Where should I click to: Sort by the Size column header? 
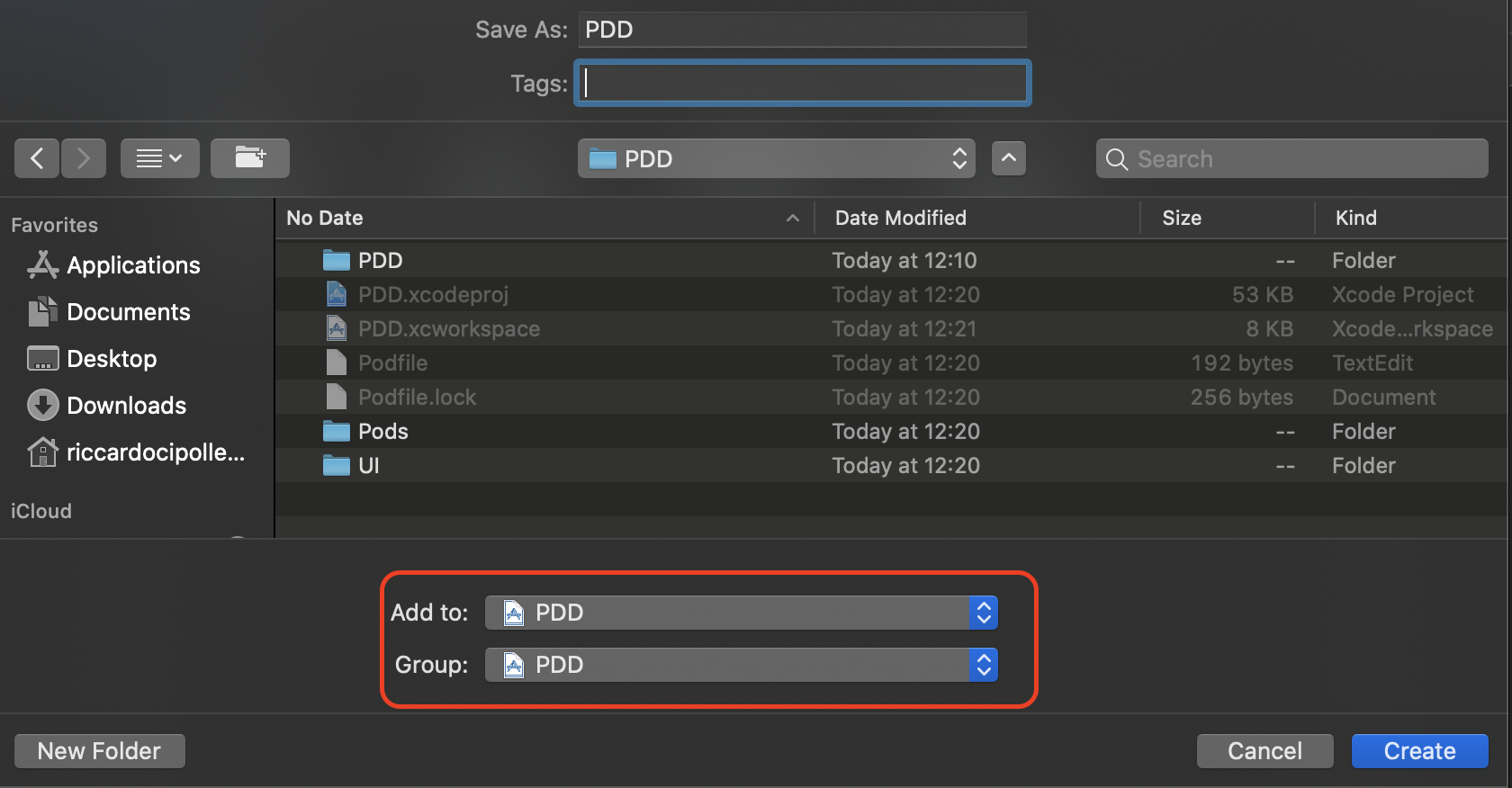point(1228,218)
